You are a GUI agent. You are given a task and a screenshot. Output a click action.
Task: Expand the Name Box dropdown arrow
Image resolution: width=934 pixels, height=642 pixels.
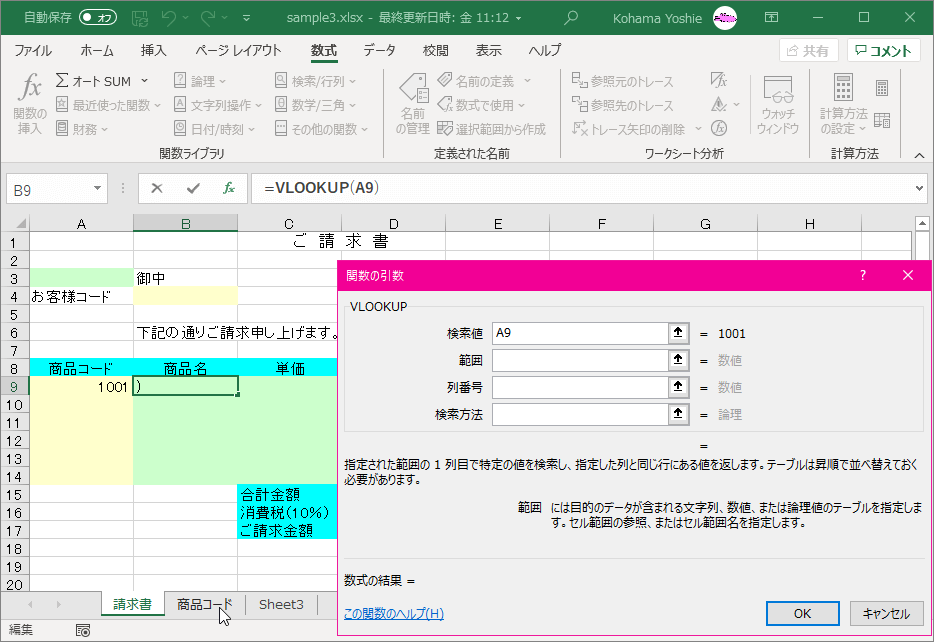[98, 188]
